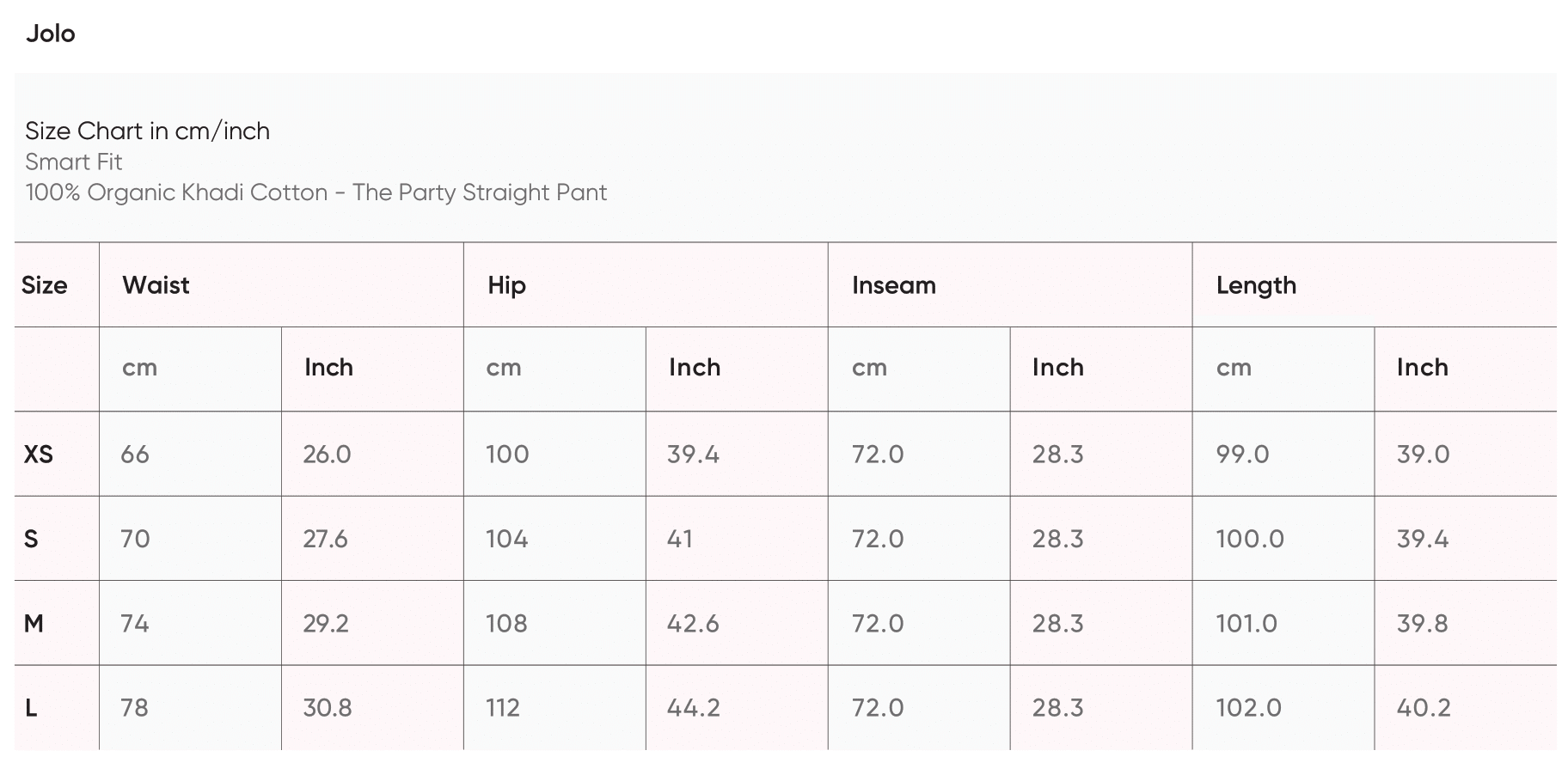Screen dimensions: 1568x775
Task: Select the Party Straight Pant description text
Action: [315, 192]
